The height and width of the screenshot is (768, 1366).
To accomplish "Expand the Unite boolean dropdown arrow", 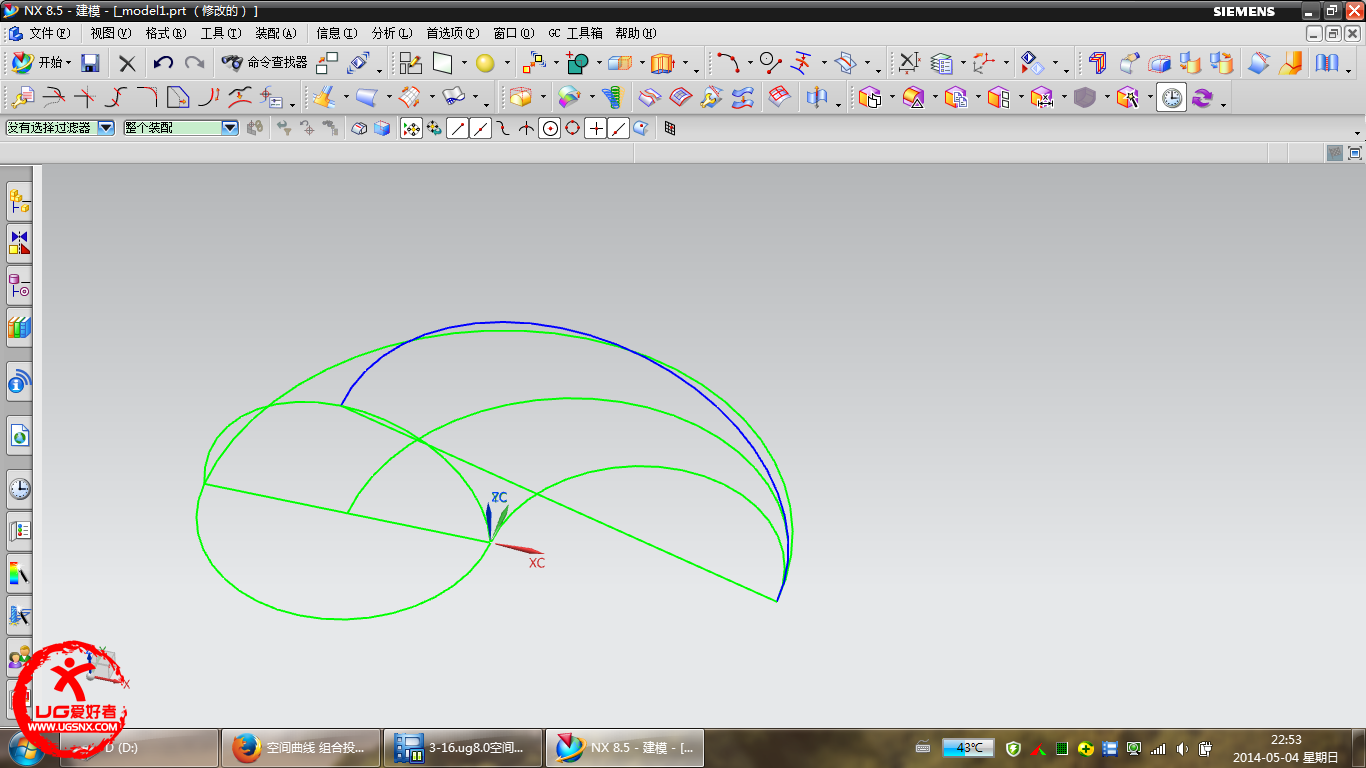I will click(598, 64).
